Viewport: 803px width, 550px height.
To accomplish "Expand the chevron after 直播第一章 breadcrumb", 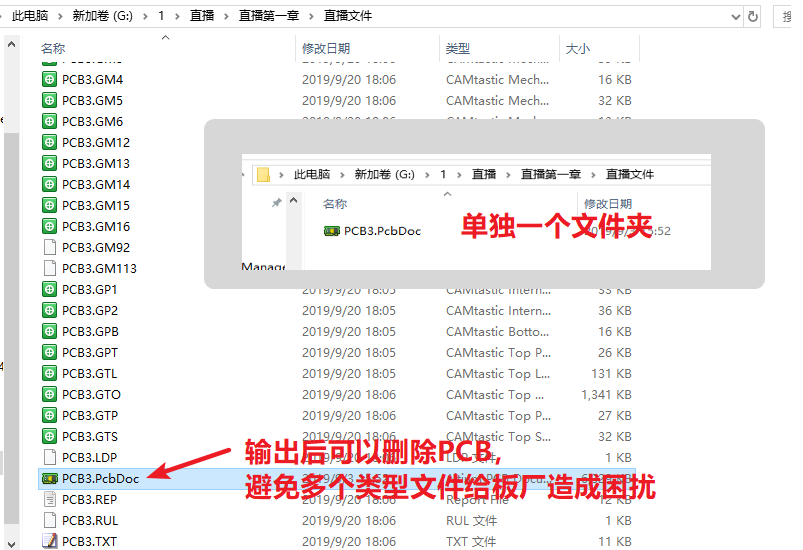I will 314,15.
